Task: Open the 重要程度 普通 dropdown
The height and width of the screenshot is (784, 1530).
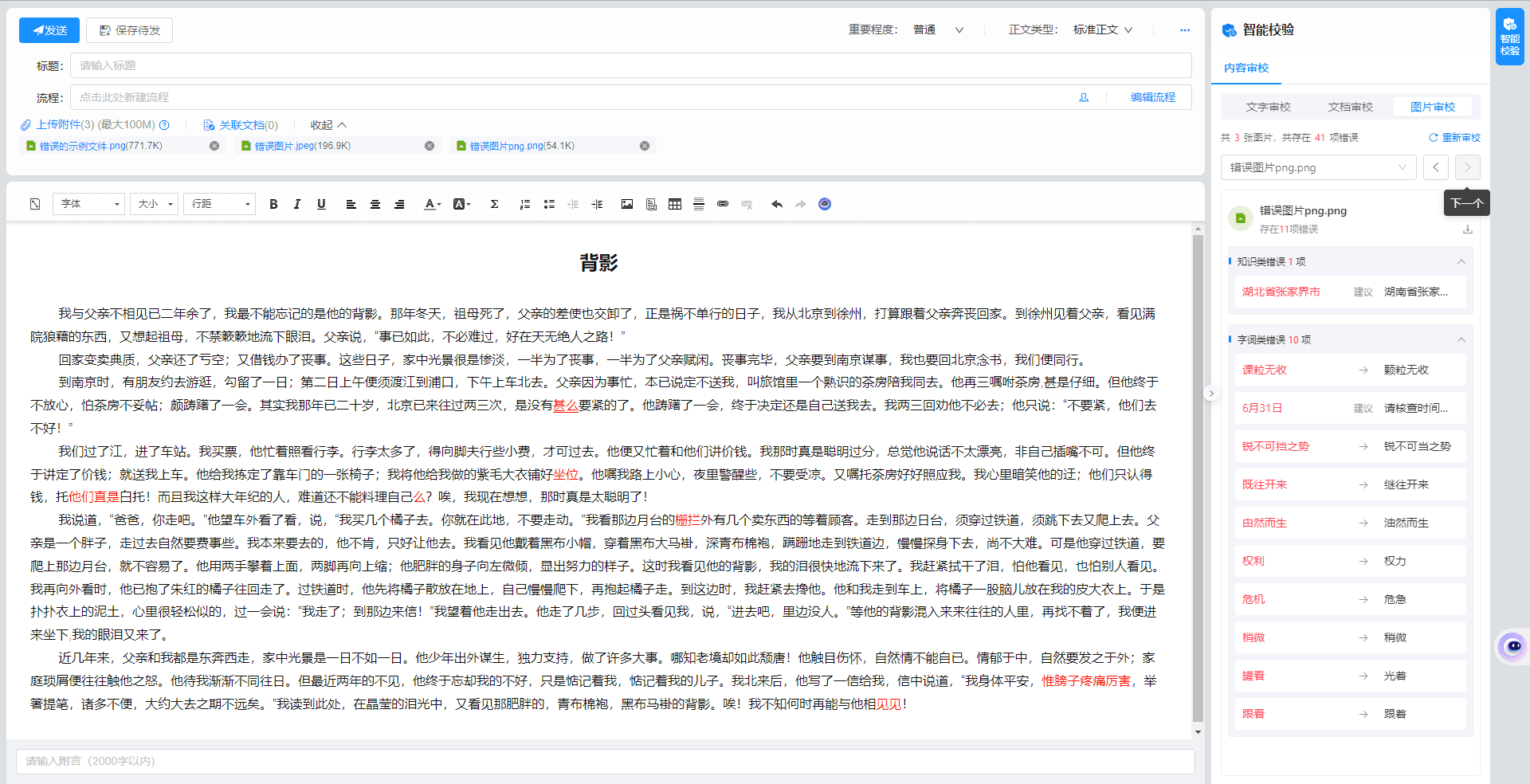Action: pos(938,30)
